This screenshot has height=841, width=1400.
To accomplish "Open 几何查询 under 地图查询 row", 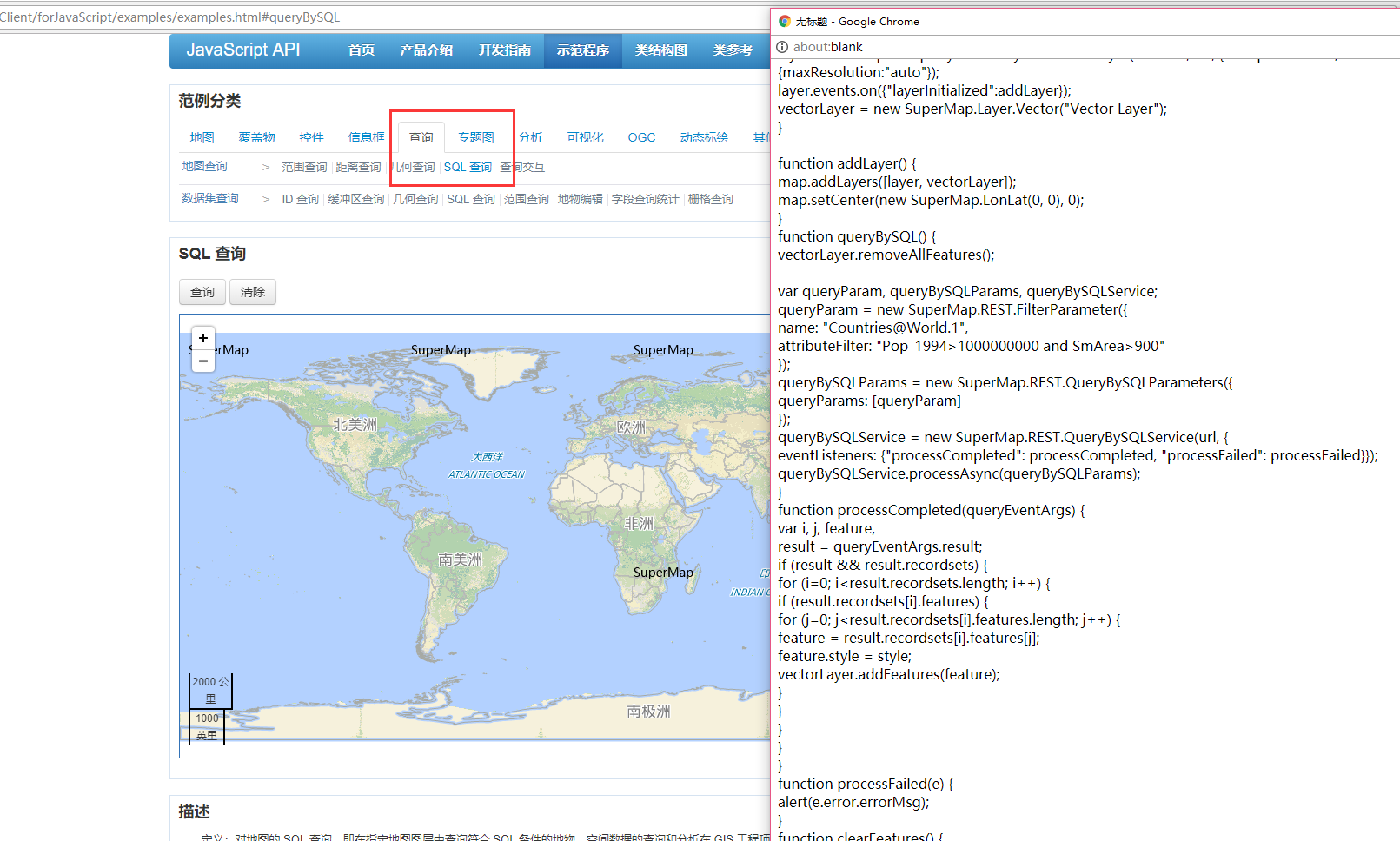I will pyautogui.click(x=413, y=167).
